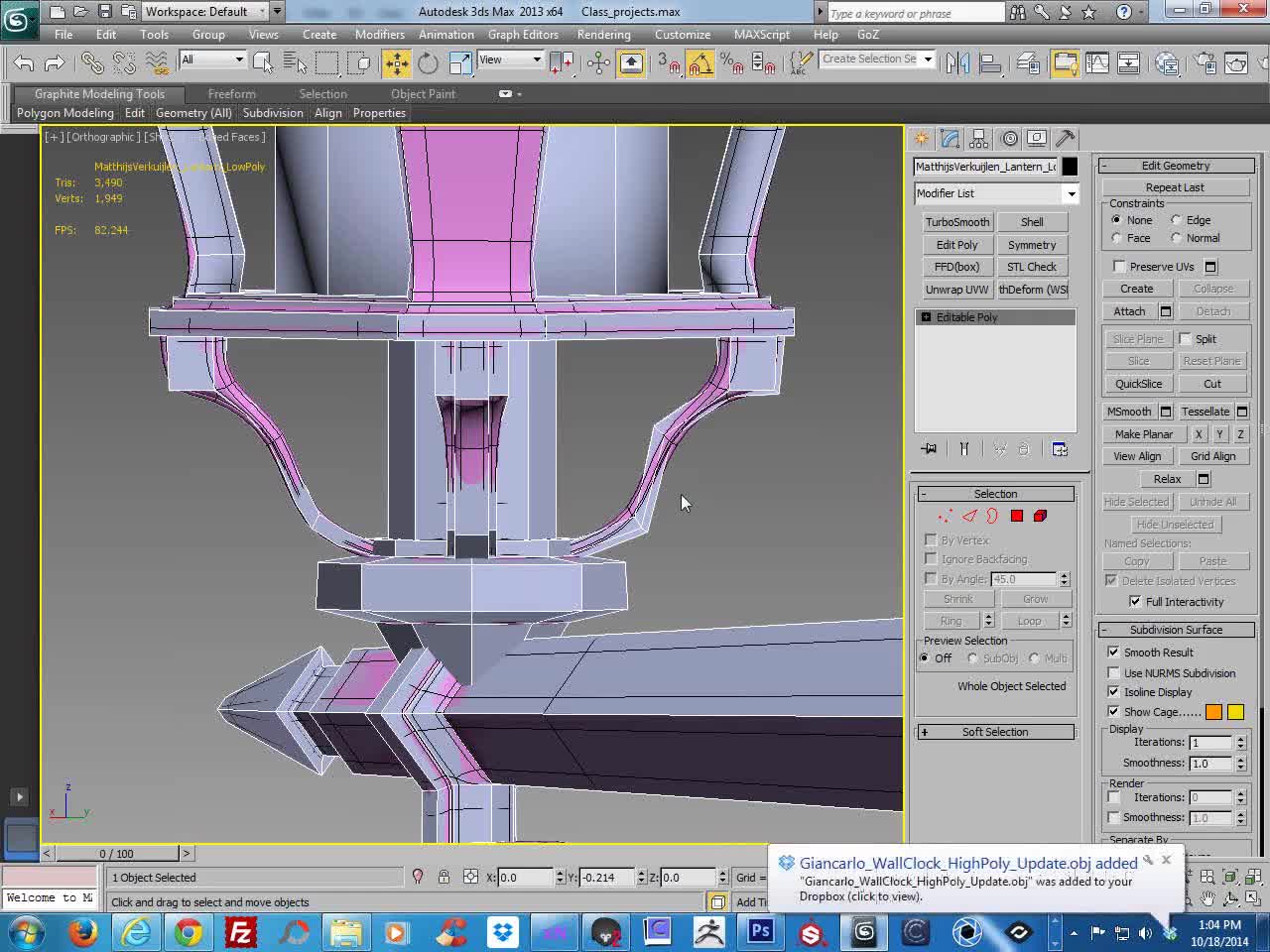Switch to the Utilities hammer panel
The image size is (1270, 952).
pos(1066,139)
